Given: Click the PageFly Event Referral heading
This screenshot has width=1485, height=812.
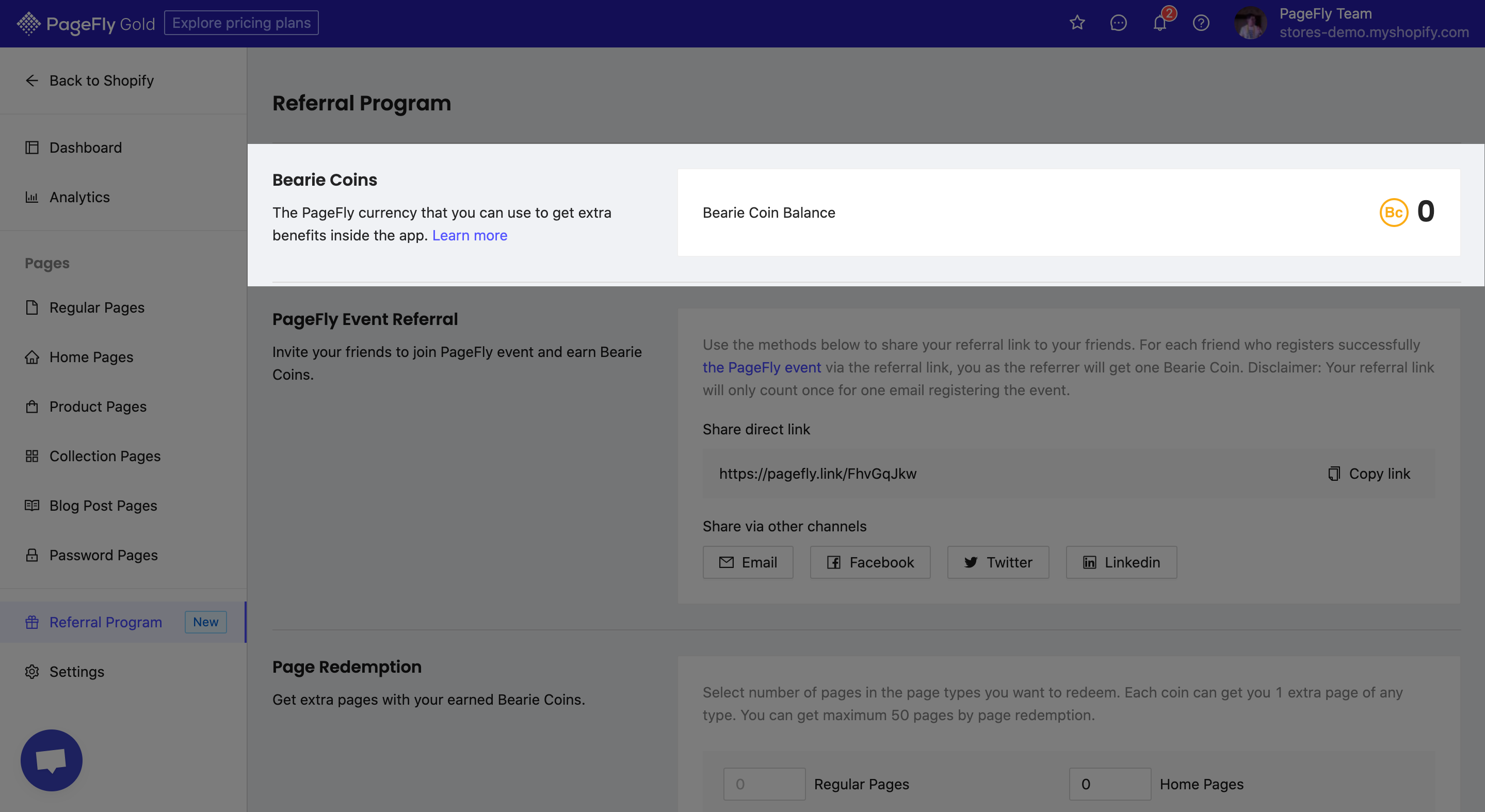Looking at the screenshot, I should 365,319.
